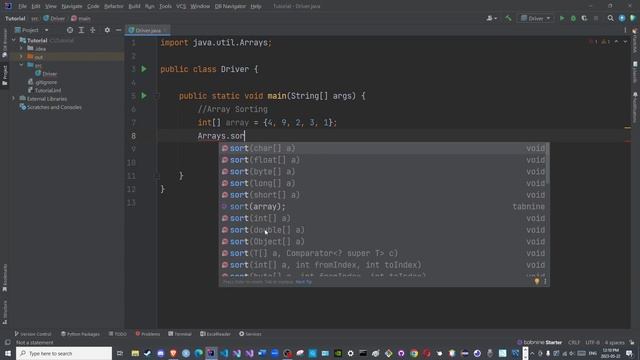Image resolution: width=640 pixels, height=360 pixels.
Task: Open Search Everywhere magnifier icon
Action: click(x=611, y=18)
